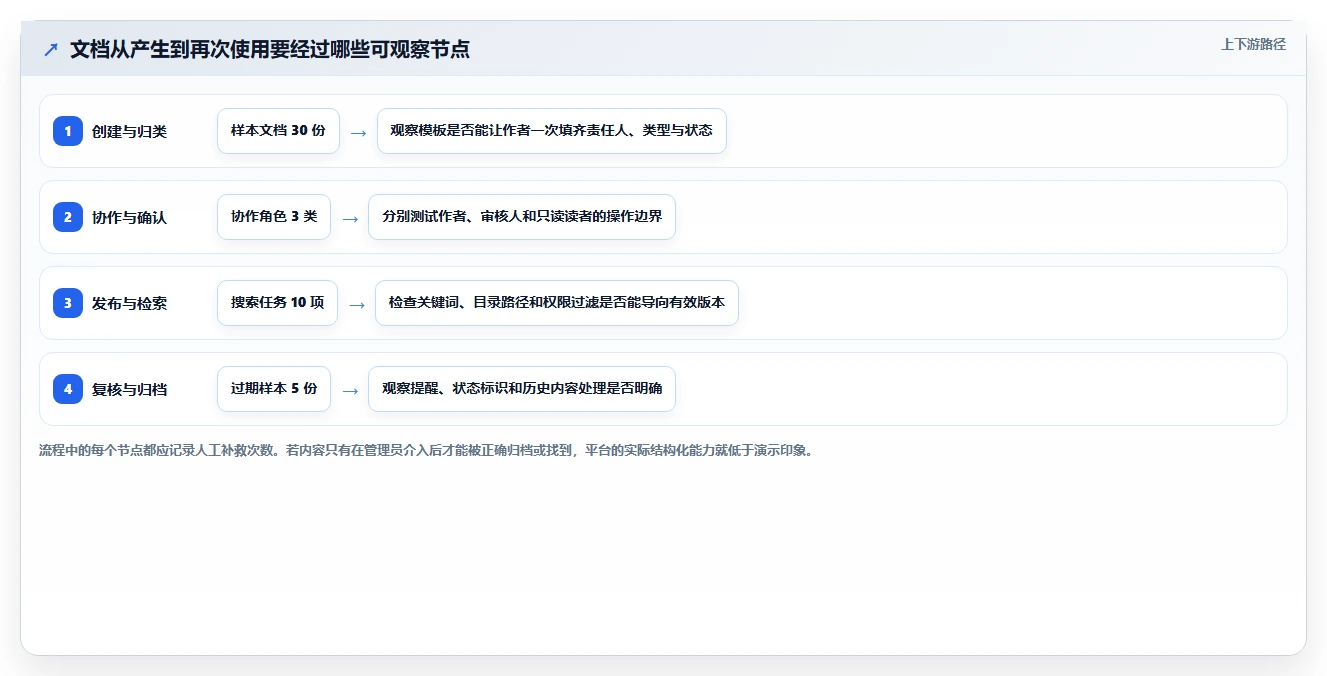
Task: Click the 样本文档 30 份 chip
Action: (278, 131)
